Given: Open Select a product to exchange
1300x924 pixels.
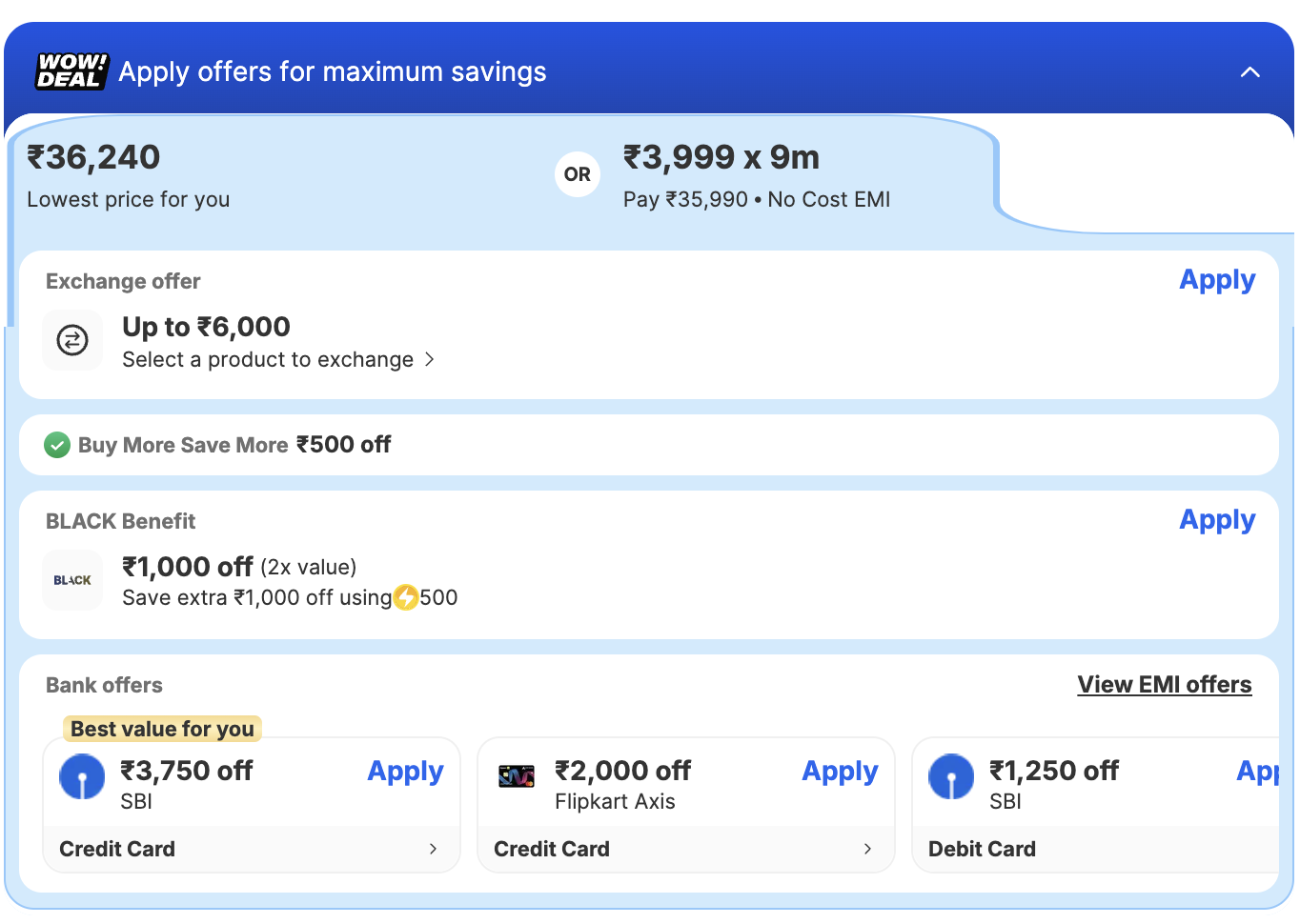Looking at the screenshot, I should [x=277, y=360].
